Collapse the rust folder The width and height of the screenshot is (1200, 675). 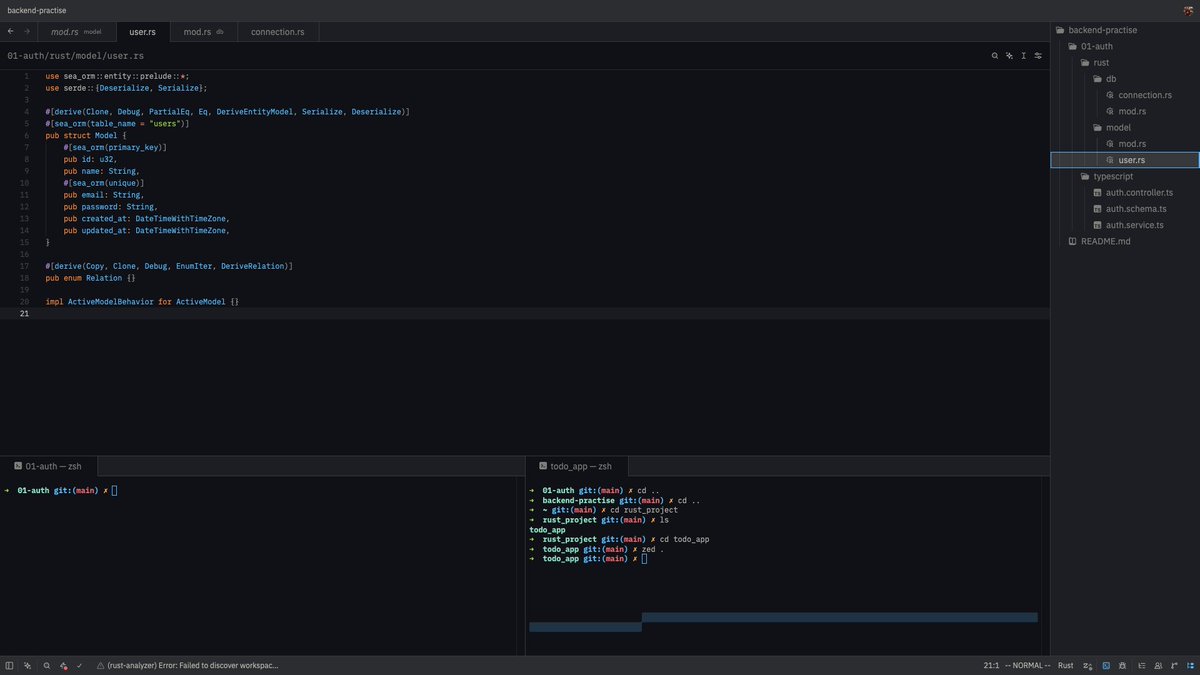point(1125,62)
